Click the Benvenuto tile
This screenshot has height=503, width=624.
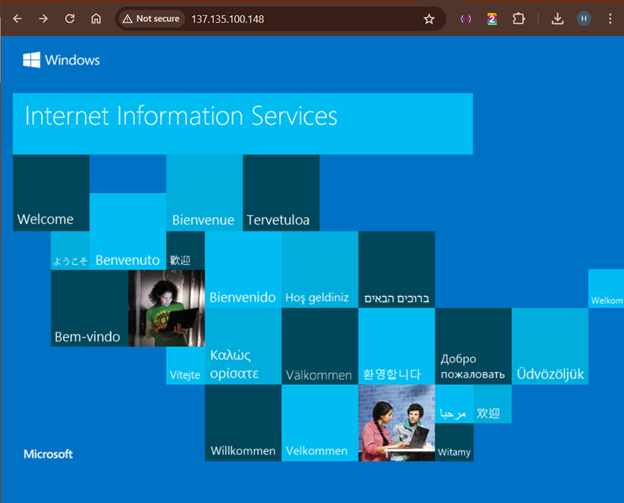[128, 231]
